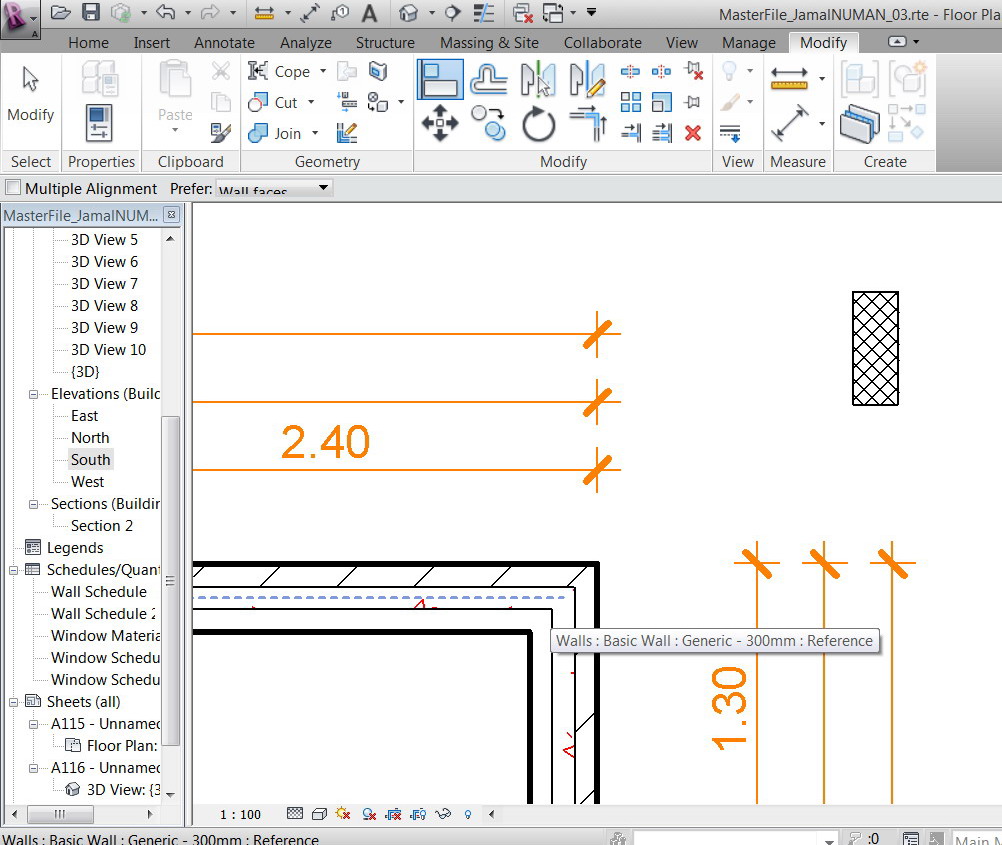This screenshot has width=1002, height=845.
Task: Click the red Delete tool
Action: tap(693, 133)
